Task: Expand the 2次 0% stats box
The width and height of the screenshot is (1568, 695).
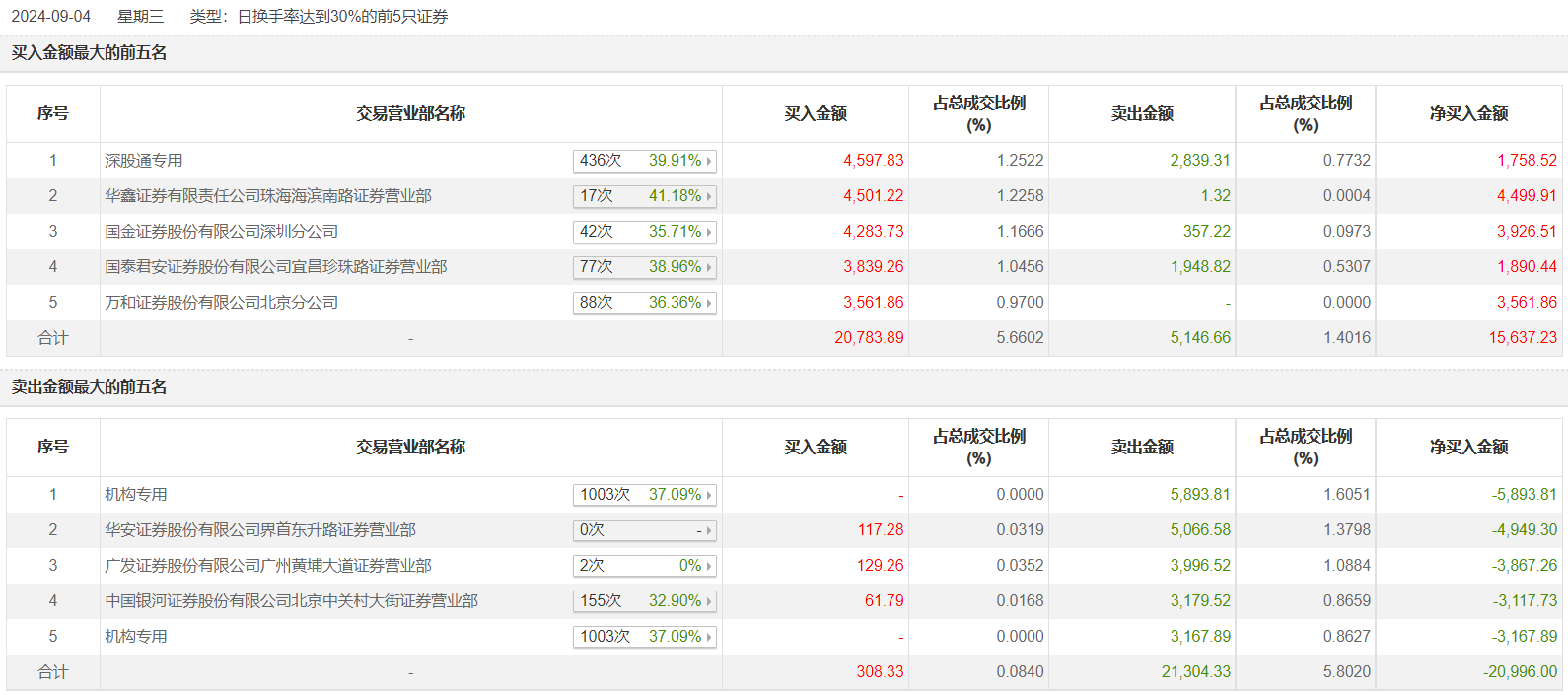Action: [x=644, y=566]
